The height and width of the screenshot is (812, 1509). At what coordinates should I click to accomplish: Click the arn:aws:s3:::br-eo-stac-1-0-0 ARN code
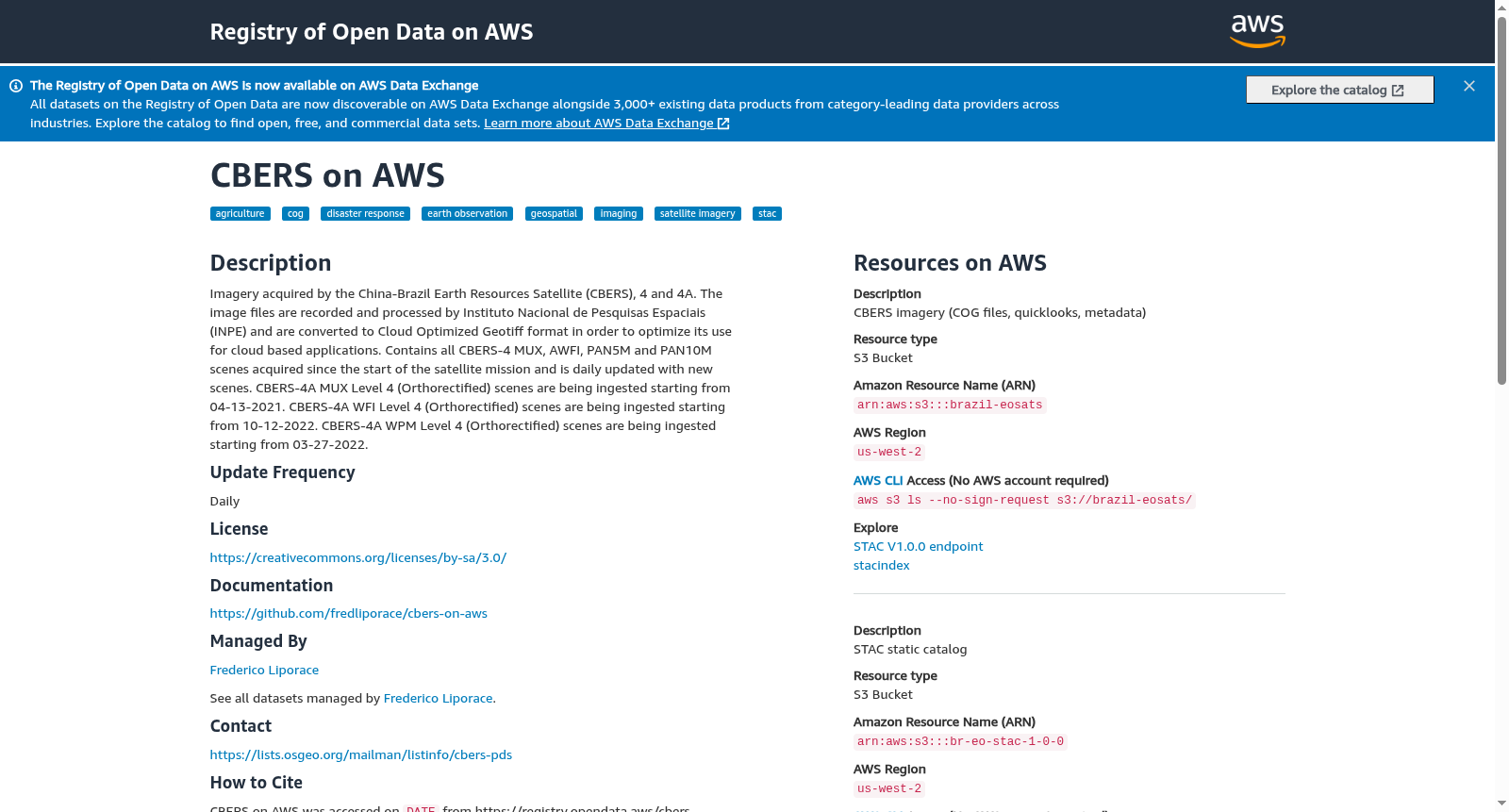point(960,741)
